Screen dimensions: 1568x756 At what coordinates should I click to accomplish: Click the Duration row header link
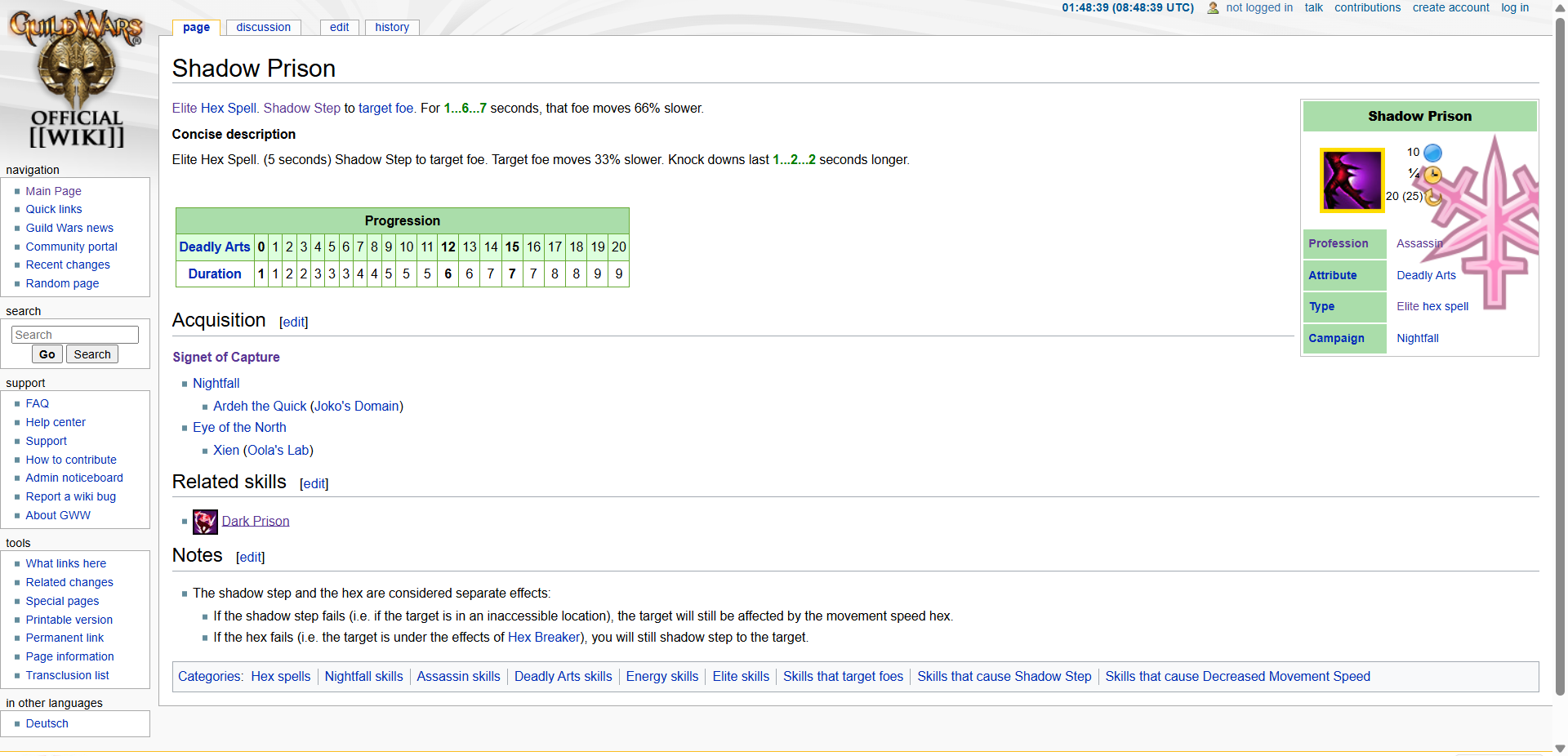click(215, 273)
